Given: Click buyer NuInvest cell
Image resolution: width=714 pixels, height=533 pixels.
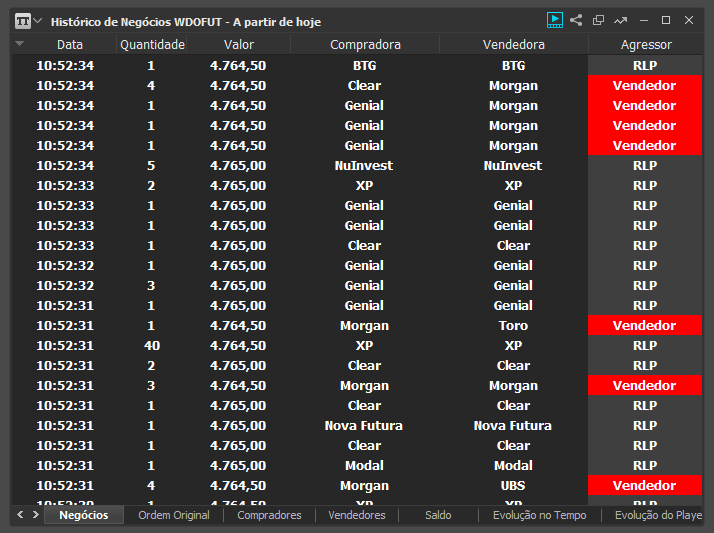Looking at the screenshot, I should click(x=364, y=166).
